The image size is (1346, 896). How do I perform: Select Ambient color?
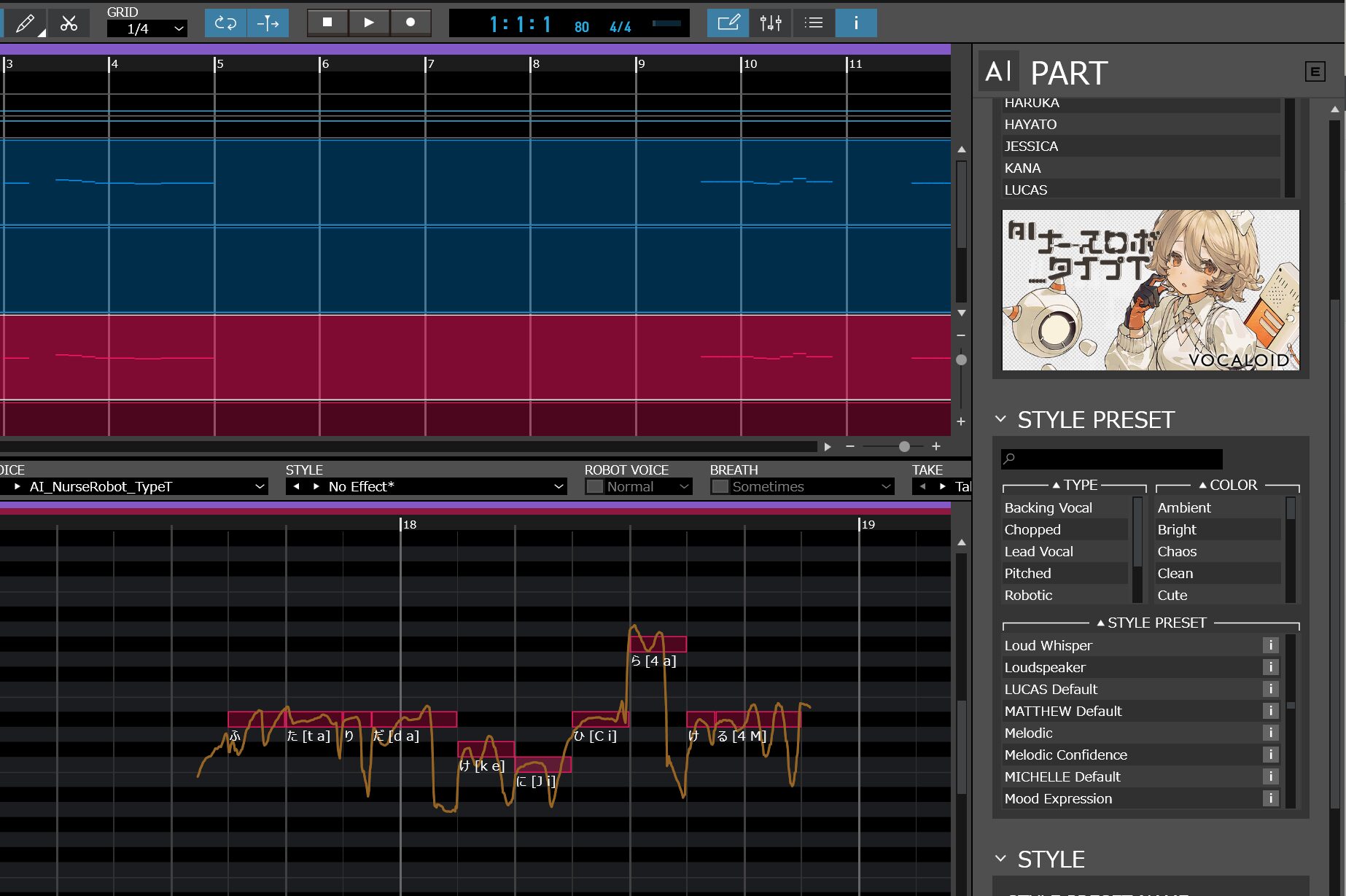click(1218, 508)
